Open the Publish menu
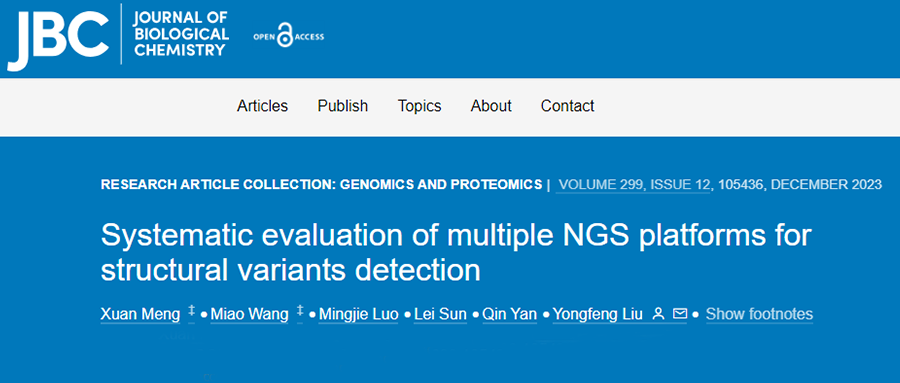 [x=343, y=106]
